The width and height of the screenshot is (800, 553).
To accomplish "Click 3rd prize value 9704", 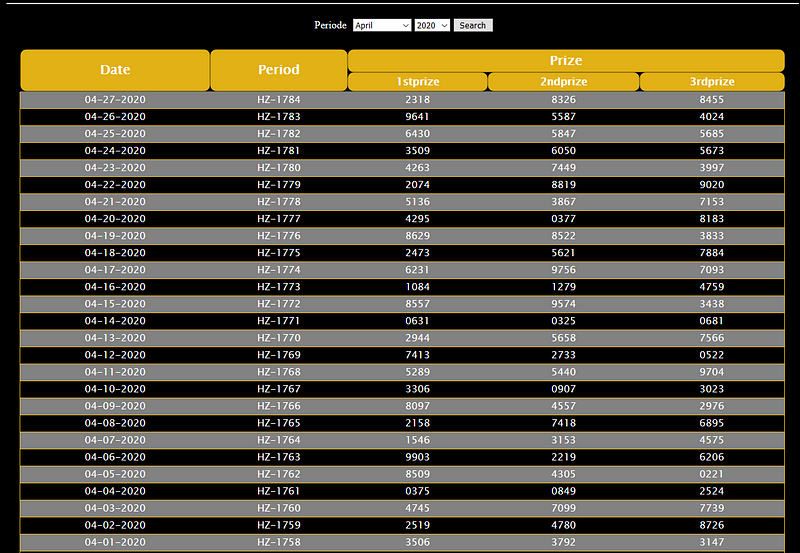I will click(712, 372).
